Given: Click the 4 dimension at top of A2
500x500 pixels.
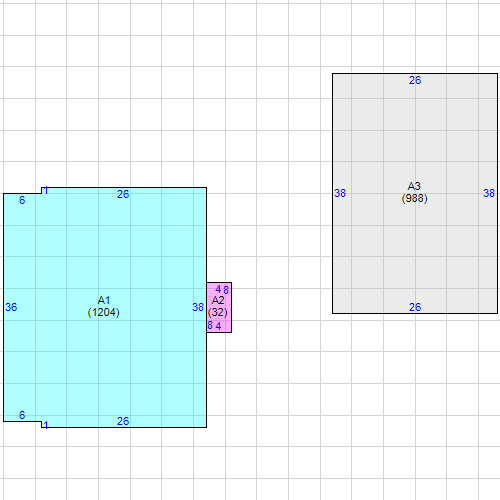Looking at the screenshot, I should click(218, 289).
